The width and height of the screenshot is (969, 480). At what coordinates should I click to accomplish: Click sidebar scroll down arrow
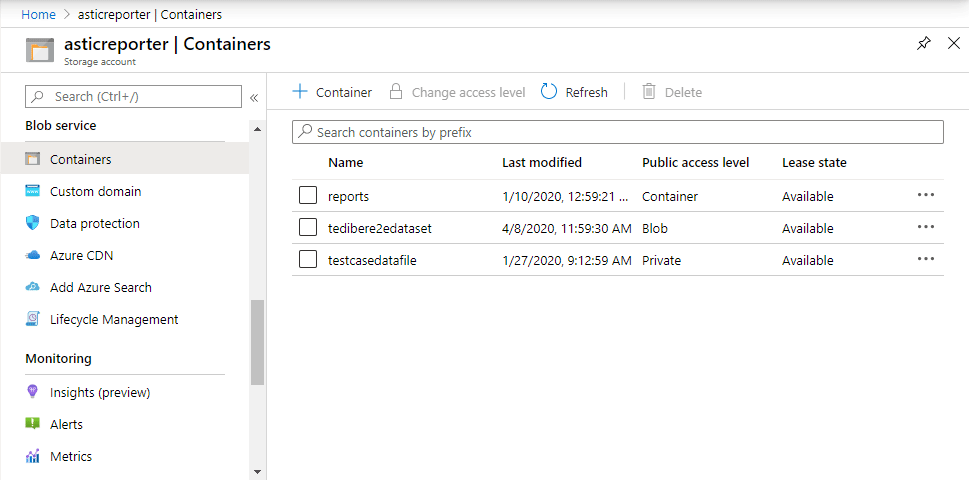point(257,473)
